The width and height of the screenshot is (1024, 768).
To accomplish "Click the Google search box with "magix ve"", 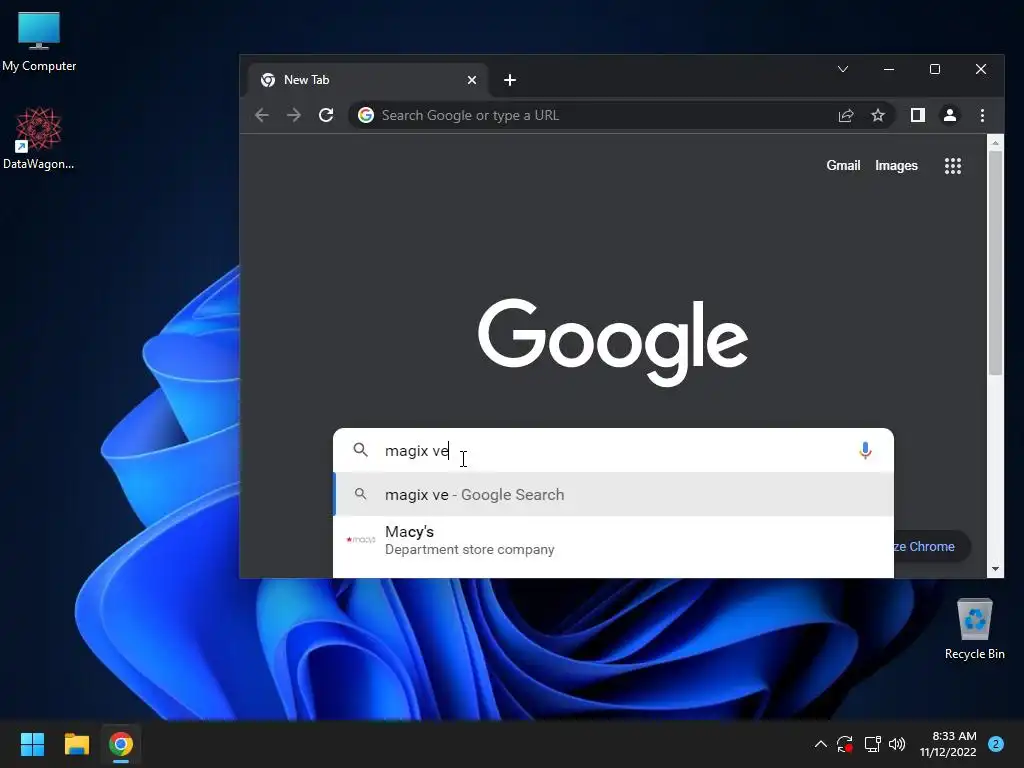I will 613,451.
